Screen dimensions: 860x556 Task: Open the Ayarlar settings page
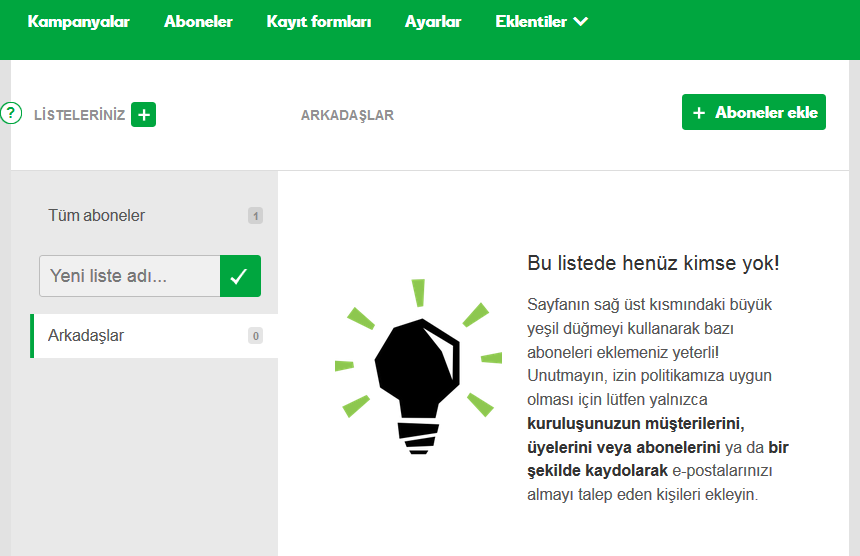tap(433, 21)
